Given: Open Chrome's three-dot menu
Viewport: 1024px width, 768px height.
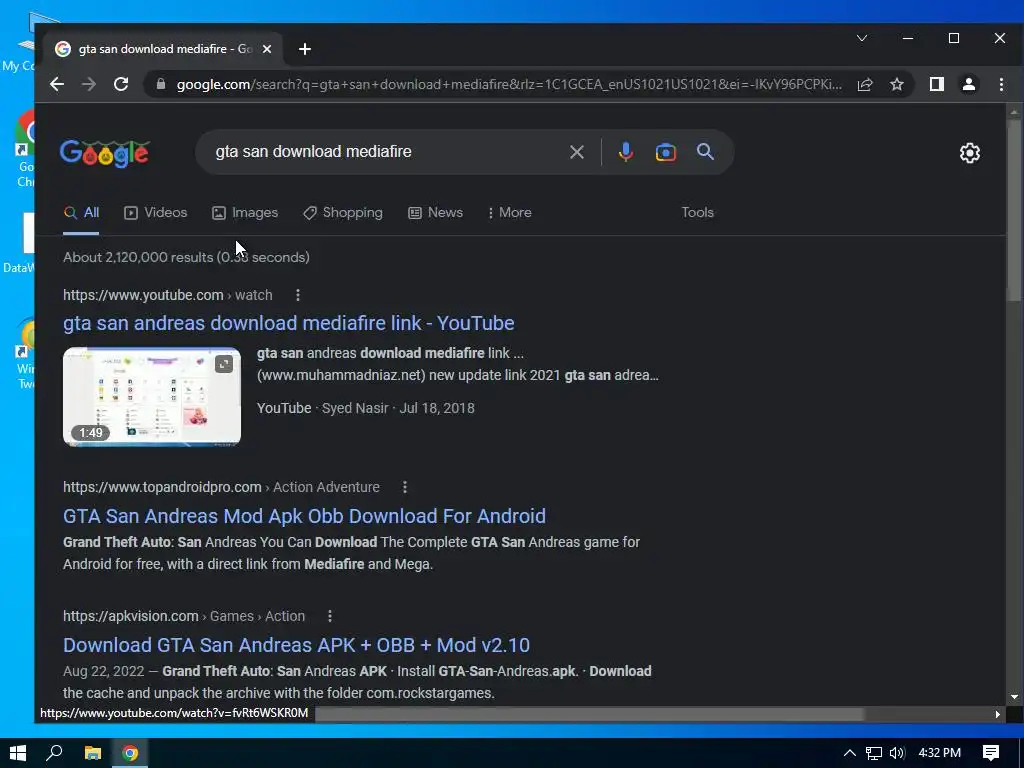Looking at the screenshot, I should [x=1001, y=84].
